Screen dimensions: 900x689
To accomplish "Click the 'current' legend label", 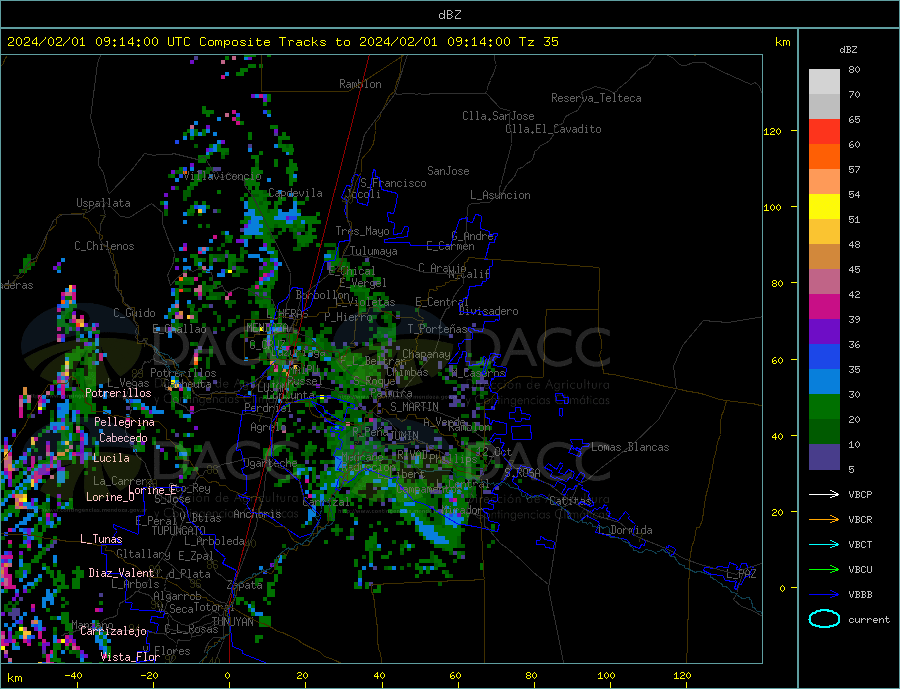I will [869, 620].
